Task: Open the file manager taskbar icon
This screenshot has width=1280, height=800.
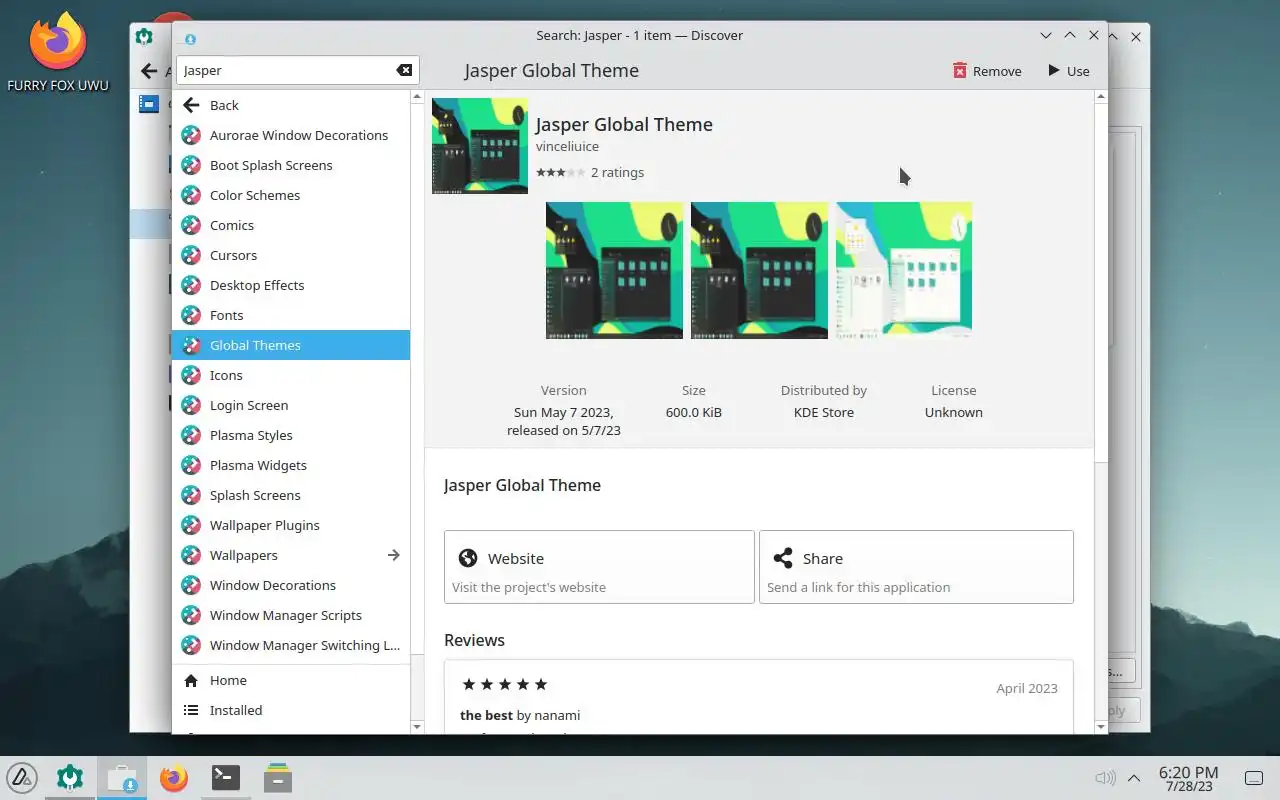Action: [x=278, y=777]
